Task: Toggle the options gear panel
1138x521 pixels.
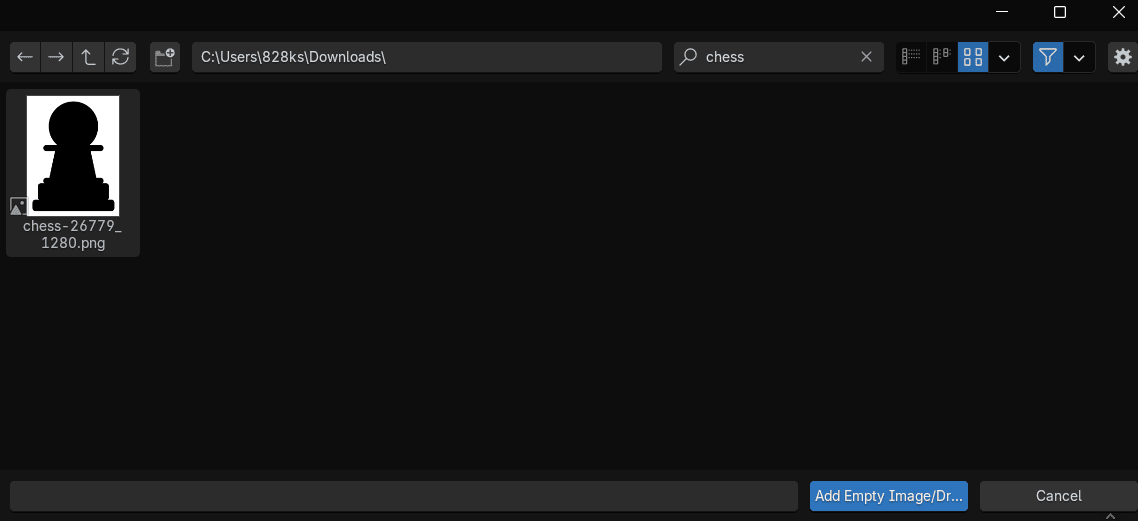Action: (1122, 57)
